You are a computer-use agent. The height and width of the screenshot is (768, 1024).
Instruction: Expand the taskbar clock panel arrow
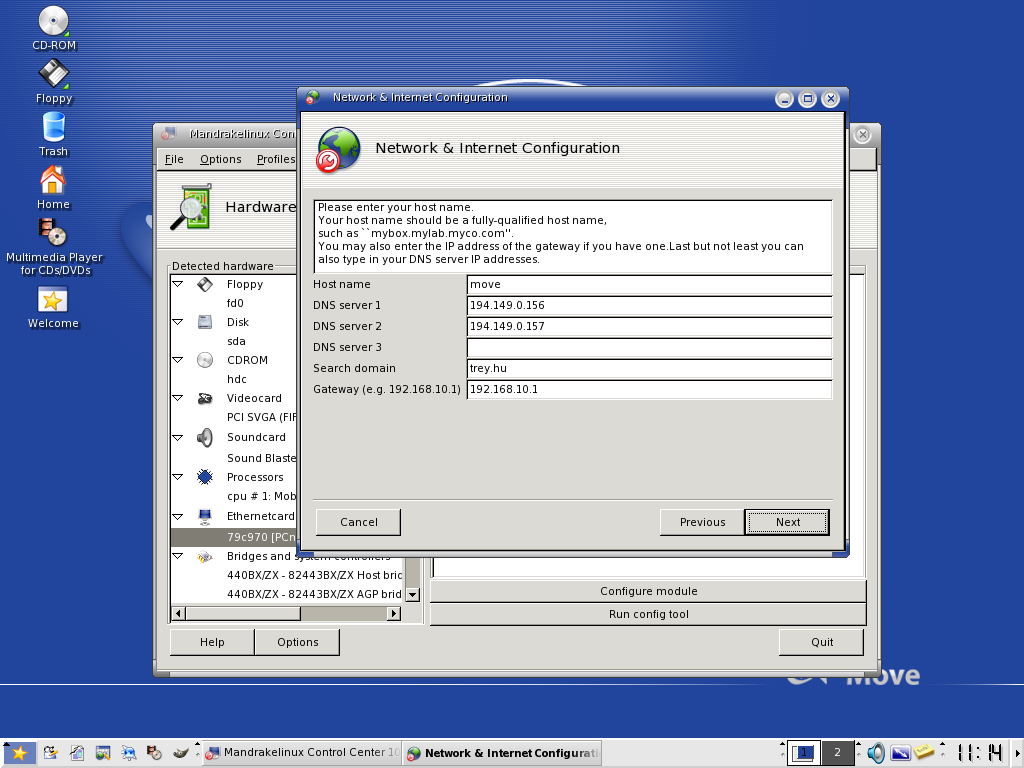[1017, 753]
